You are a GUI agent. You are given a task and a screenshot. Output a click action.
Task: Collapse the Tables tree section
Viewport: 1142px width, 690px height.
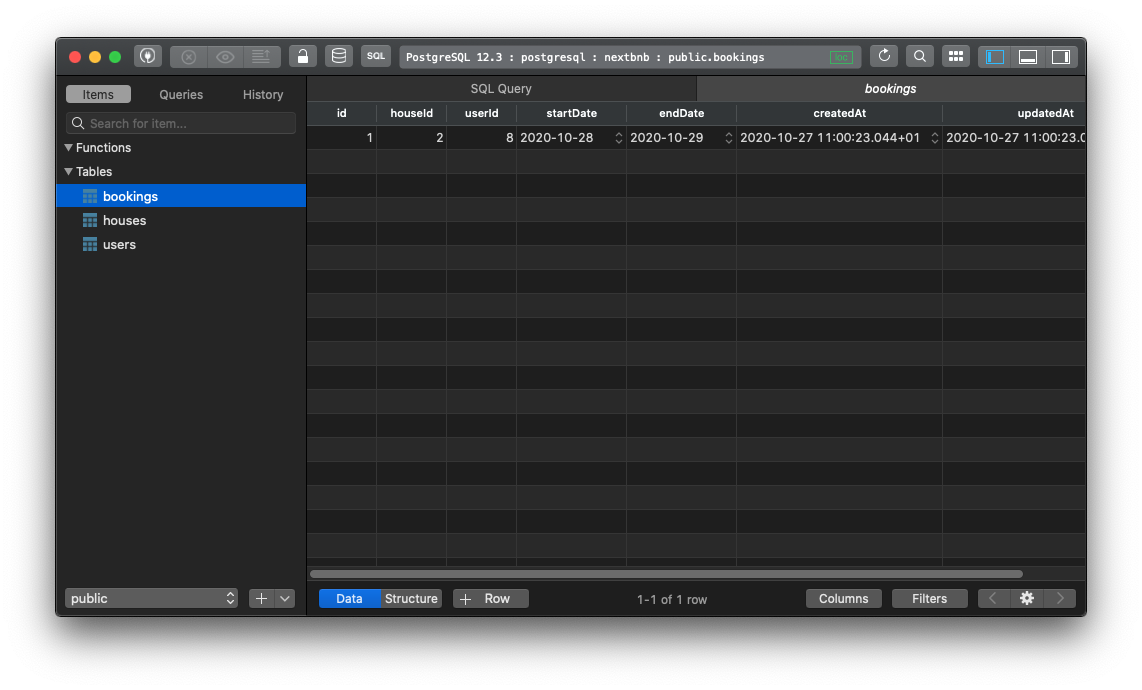pyautogui.click(x=69, y=172)
